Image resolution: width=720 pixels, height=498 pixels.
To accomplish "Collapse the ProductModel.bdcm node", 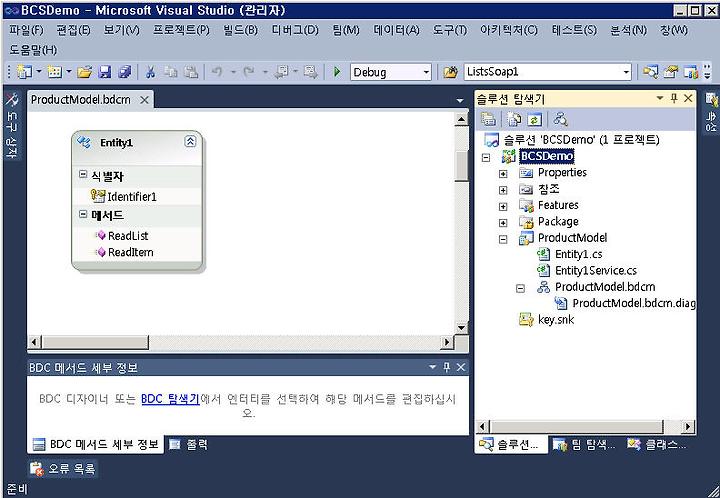I will point(520,289).
